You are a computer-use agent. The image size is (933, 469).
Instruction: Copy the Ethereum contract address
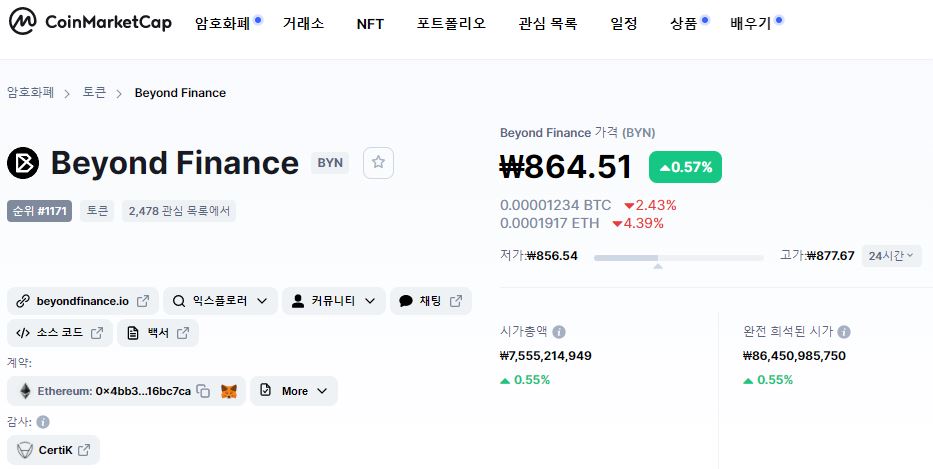(203, 391)
